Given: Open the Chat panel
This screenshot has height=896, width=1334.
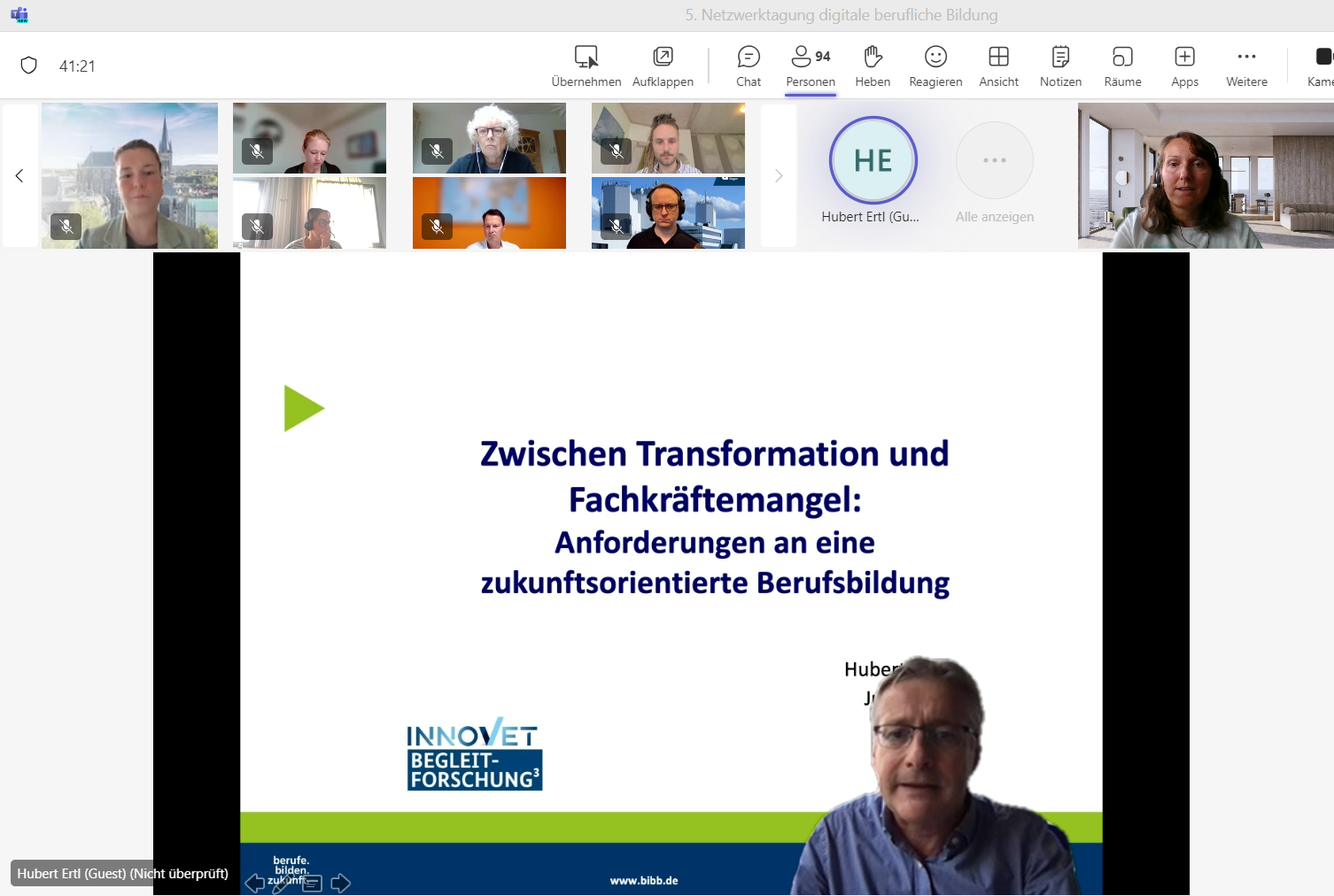Looking at the screenshot, I should pos(748,66).
